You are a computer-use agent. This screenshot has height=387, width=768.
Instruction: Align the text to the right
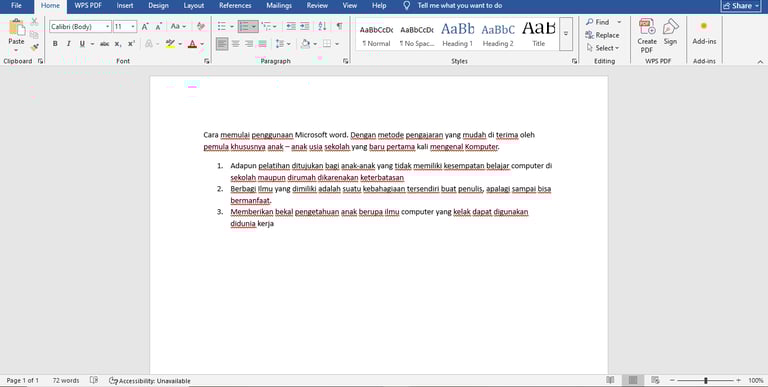click(x=249, y=44)
